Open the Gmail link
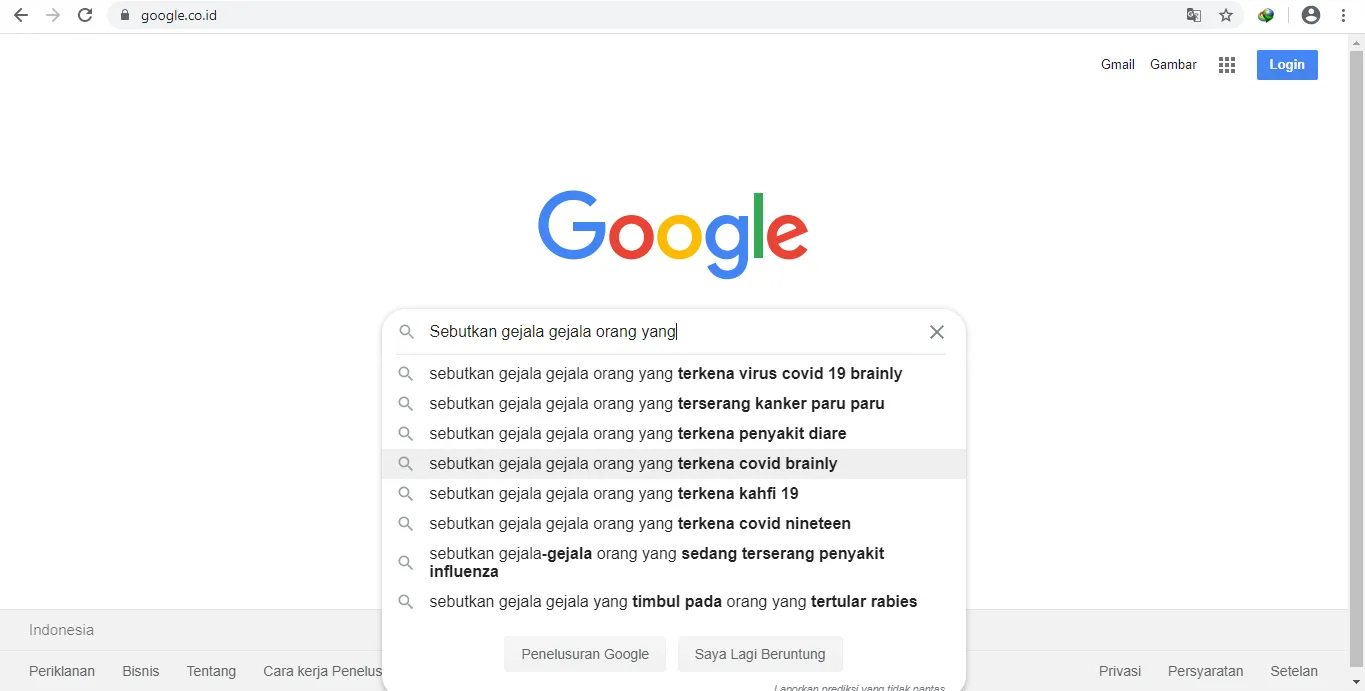The height and width of the screenshot is (691, 1365). pyautogui.click(x=1118, y=65)
